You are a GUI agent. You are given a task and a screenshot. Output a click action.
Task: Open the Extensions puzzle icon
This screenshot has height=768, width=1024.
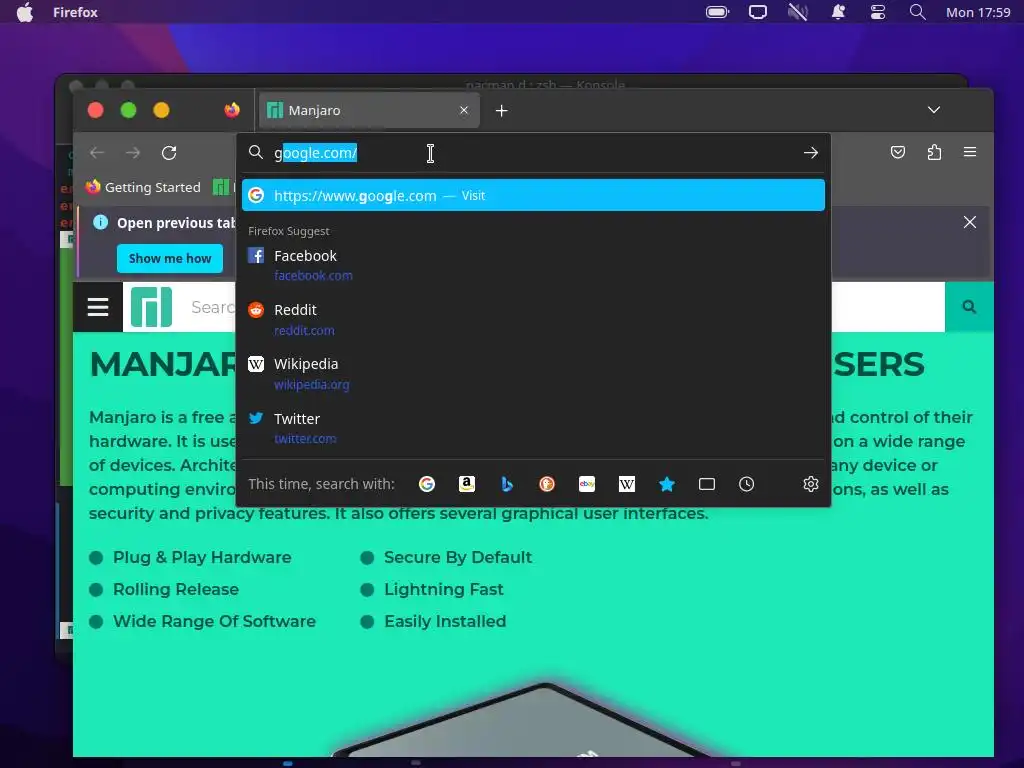tap(934, 152)
